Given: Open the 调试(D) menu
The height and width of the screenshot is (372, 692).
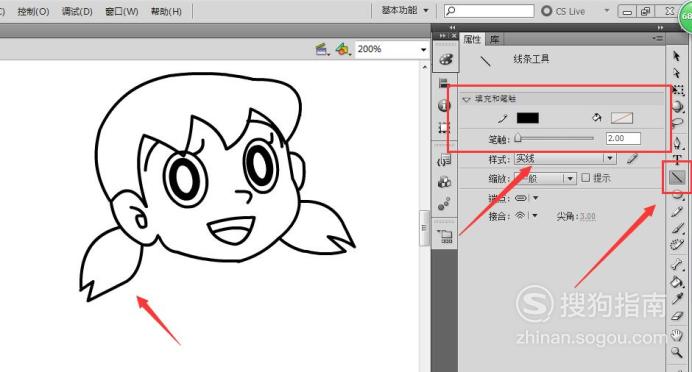Looking at the screenshot, I should tap(77, 11).
